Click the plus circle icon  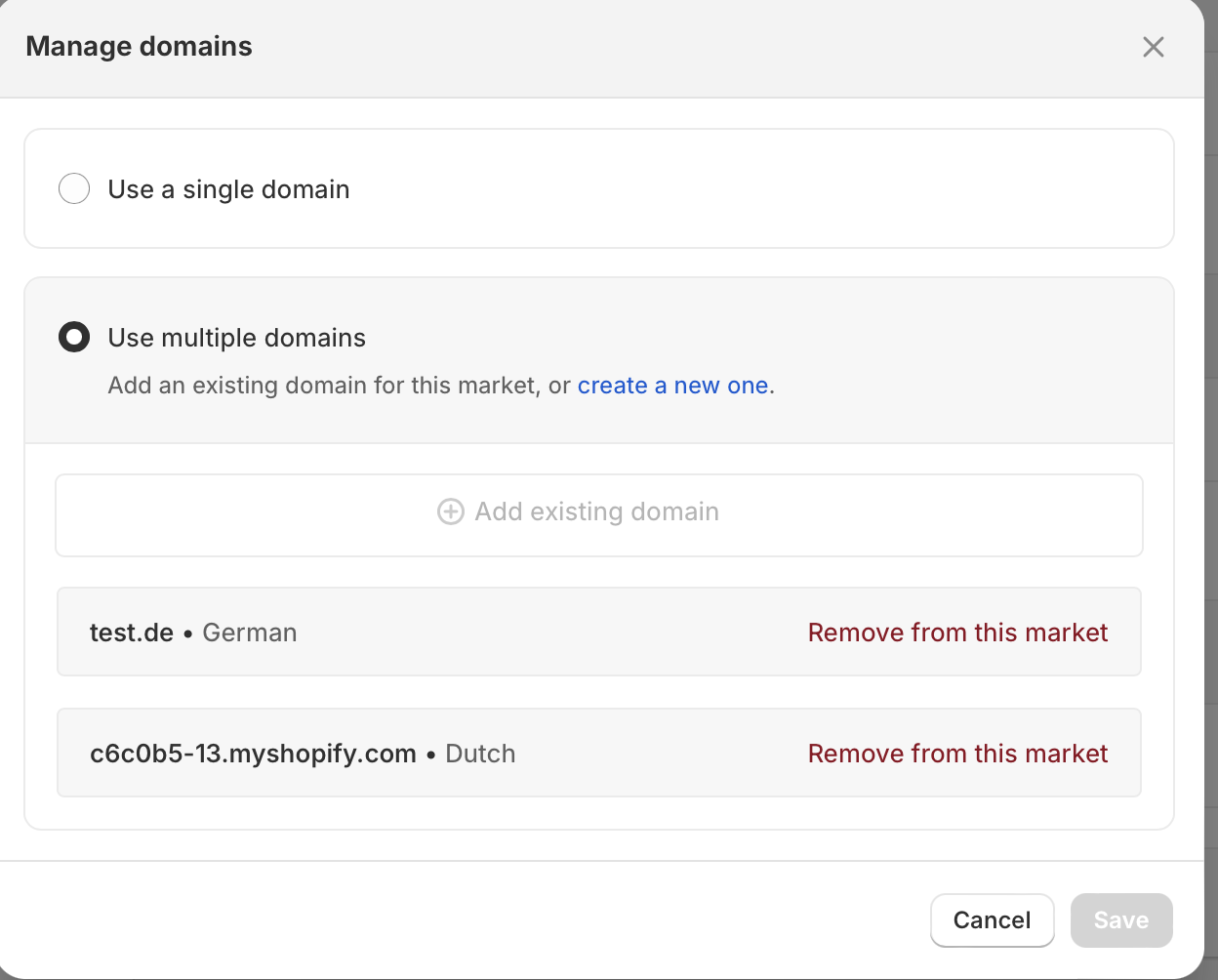[x=450, y=511]
